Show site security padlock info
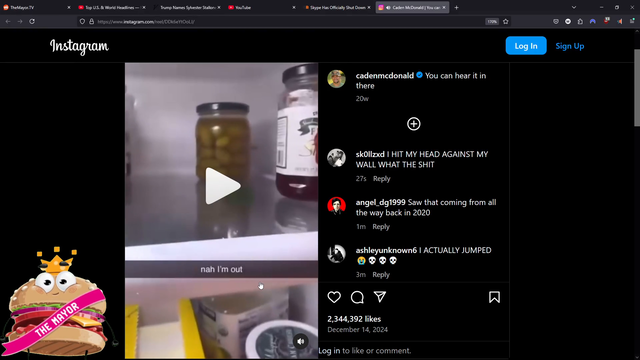This screenshot has height=360, width=640. pyautogui.click(x=91, y=22)
